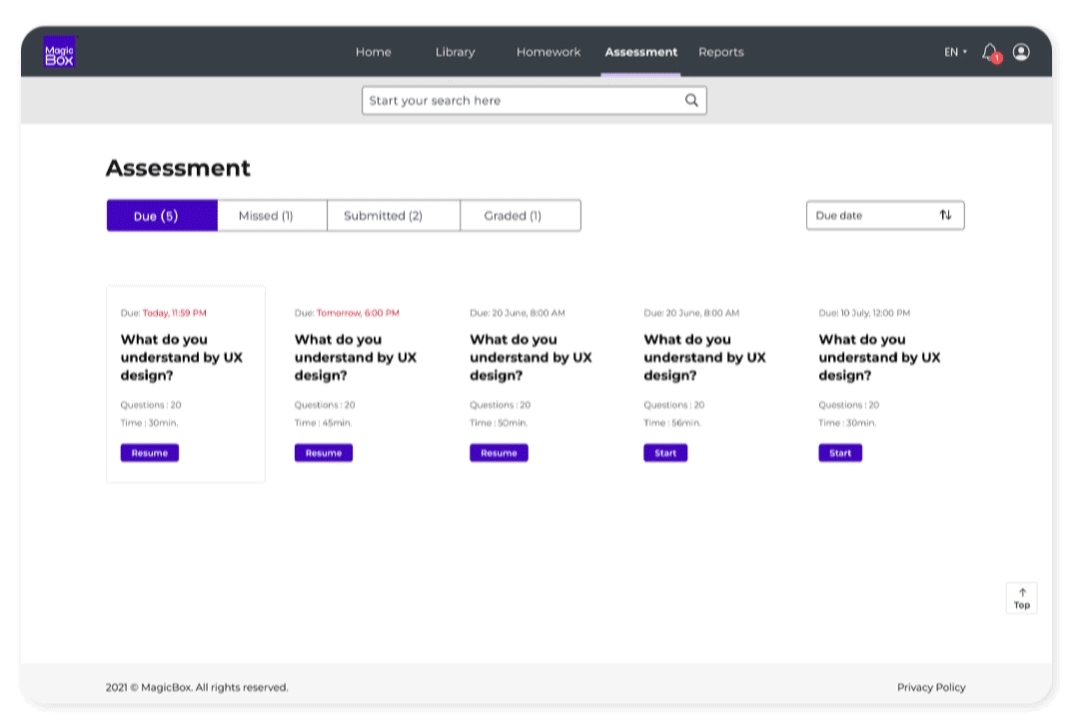Image resolution: width=1080 pixels, height=722 pixels.
Task: Switch to the Submitted (2) tab
Action: tap(393, 216)
